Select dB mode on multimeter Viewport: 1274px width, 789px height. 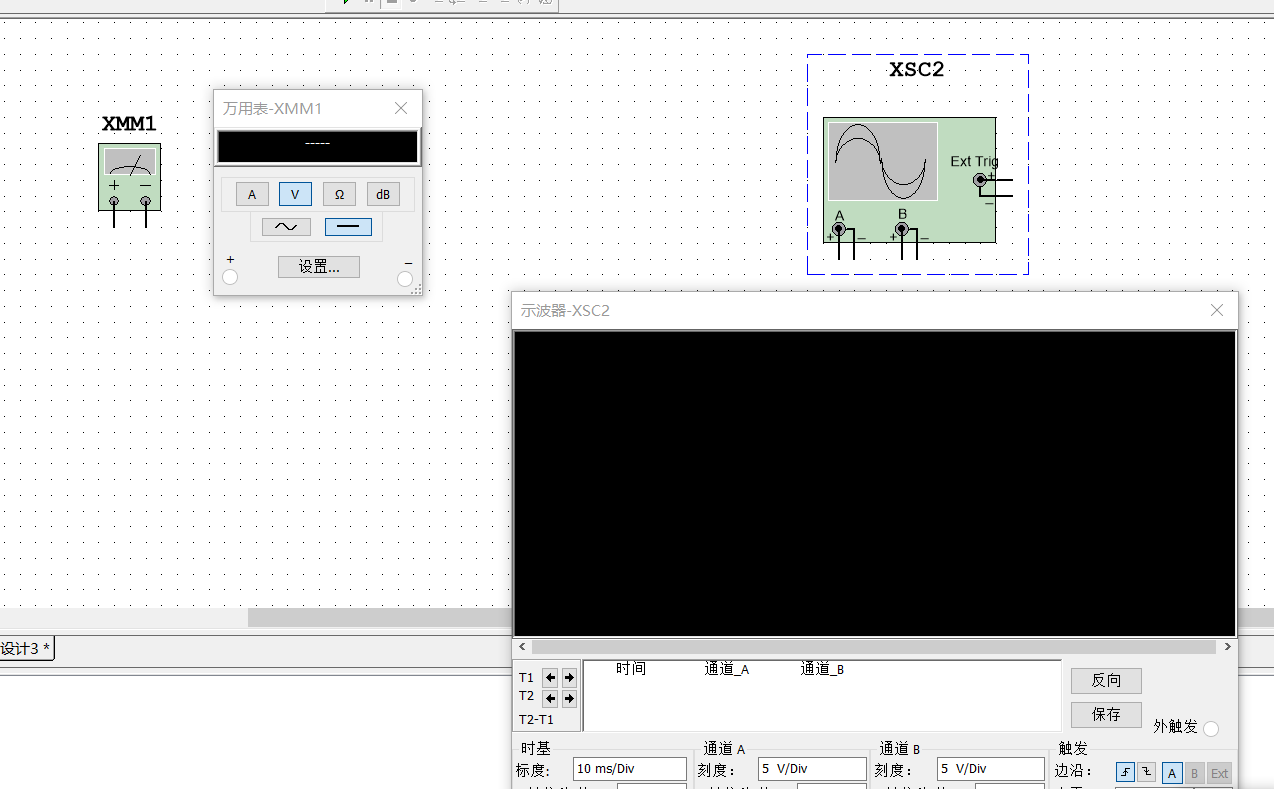point(383,194)
